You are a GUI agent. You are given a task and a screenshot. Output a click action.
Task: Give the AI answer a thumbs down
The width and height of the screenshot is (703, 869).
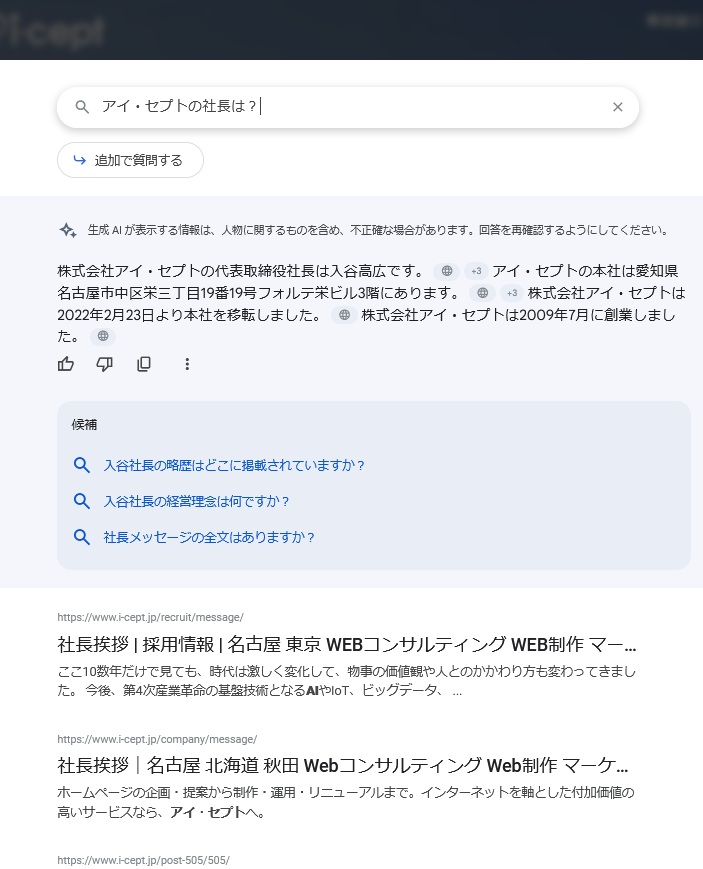click(105, 364)
